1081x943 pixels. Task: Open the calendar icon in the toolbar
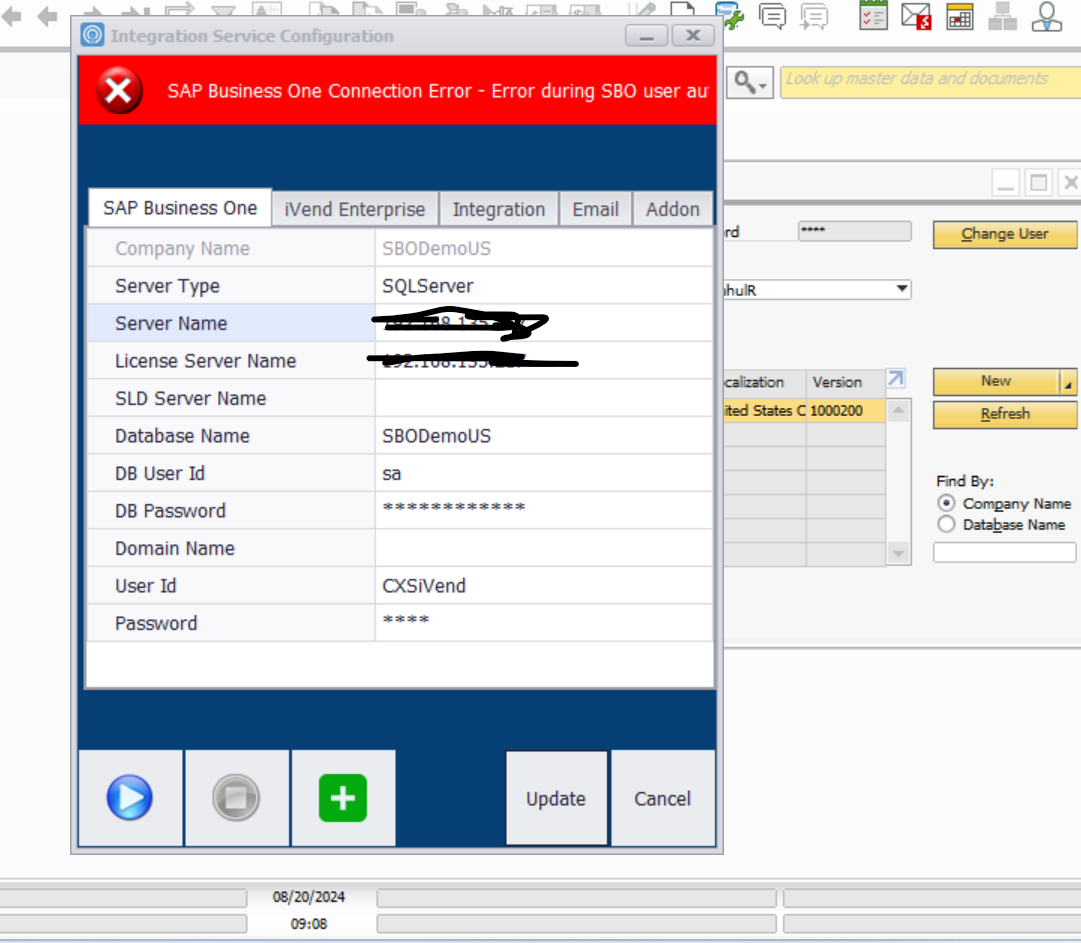(x=959, y=15)
